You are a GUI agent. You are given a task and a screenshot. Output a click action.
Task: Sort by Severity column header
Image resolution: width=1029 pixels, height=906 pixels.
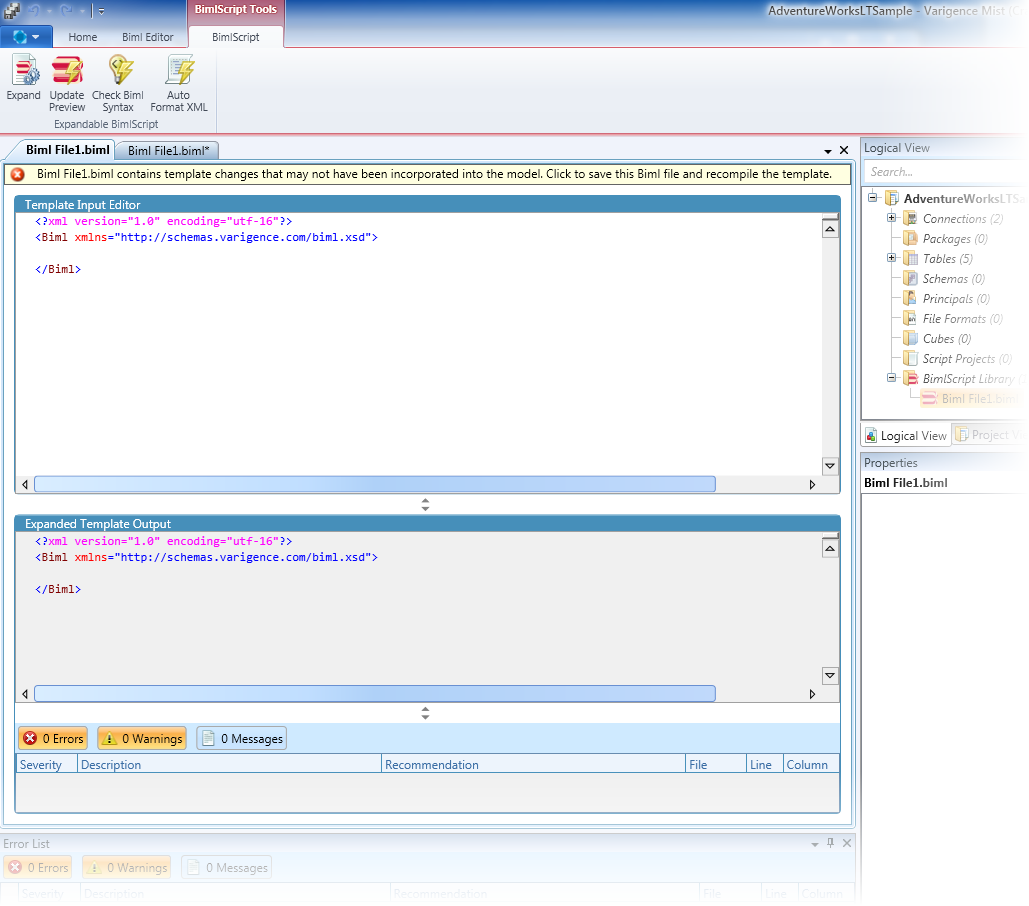47,764
